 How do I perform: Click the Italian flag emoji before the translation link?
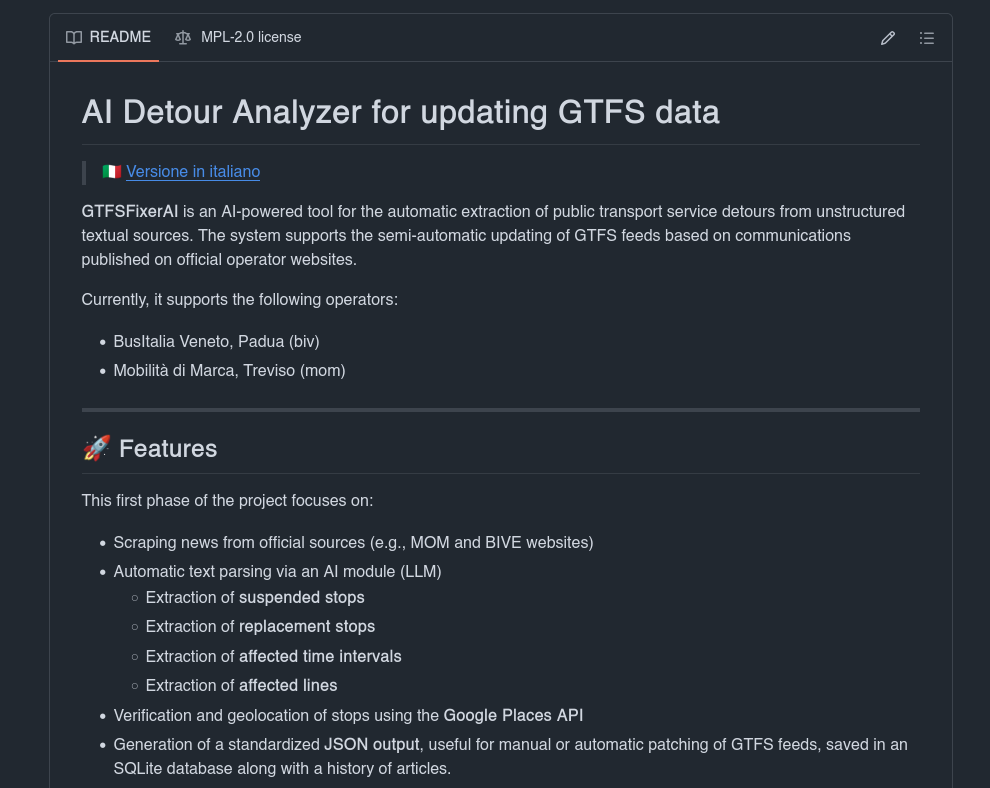[112, 171]
